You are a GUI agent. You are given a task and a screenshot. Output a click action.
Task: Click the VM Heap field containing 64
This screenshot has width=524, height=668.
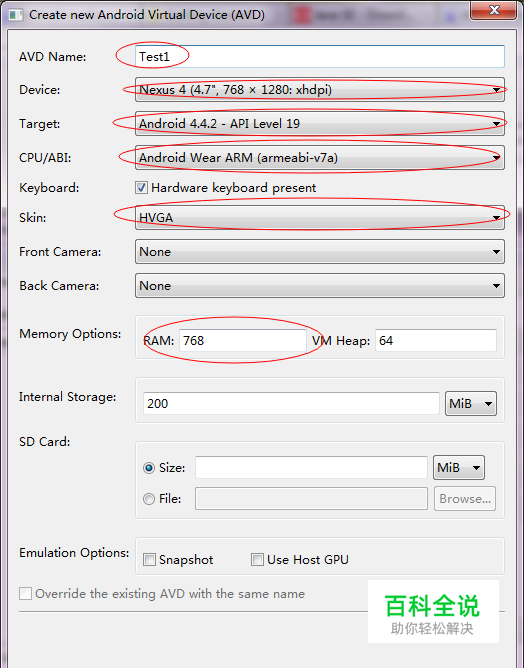pos(436,340)
